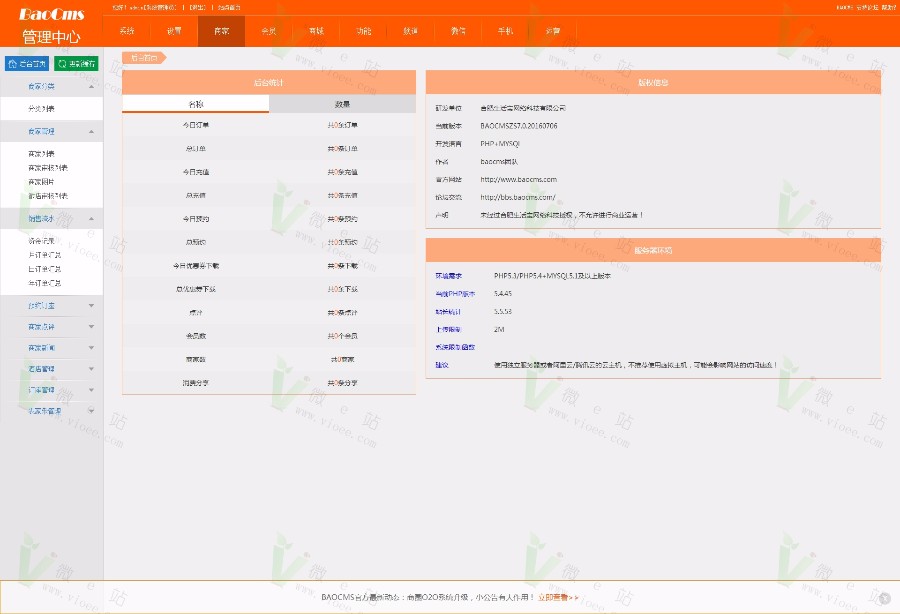This screenshot has height=614, width=900.
Task: Click the home icon on 后台首页 button
Action: [x=13, y=64]
